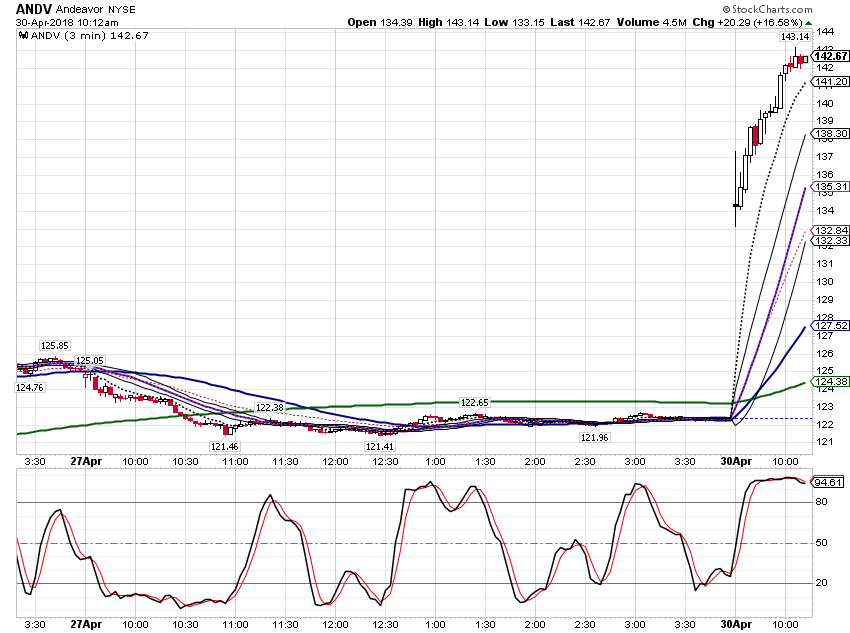850x633 pixels.
Task: Select the 30-Apr-2018 10:12am timestamp
Action: point(67,23)
